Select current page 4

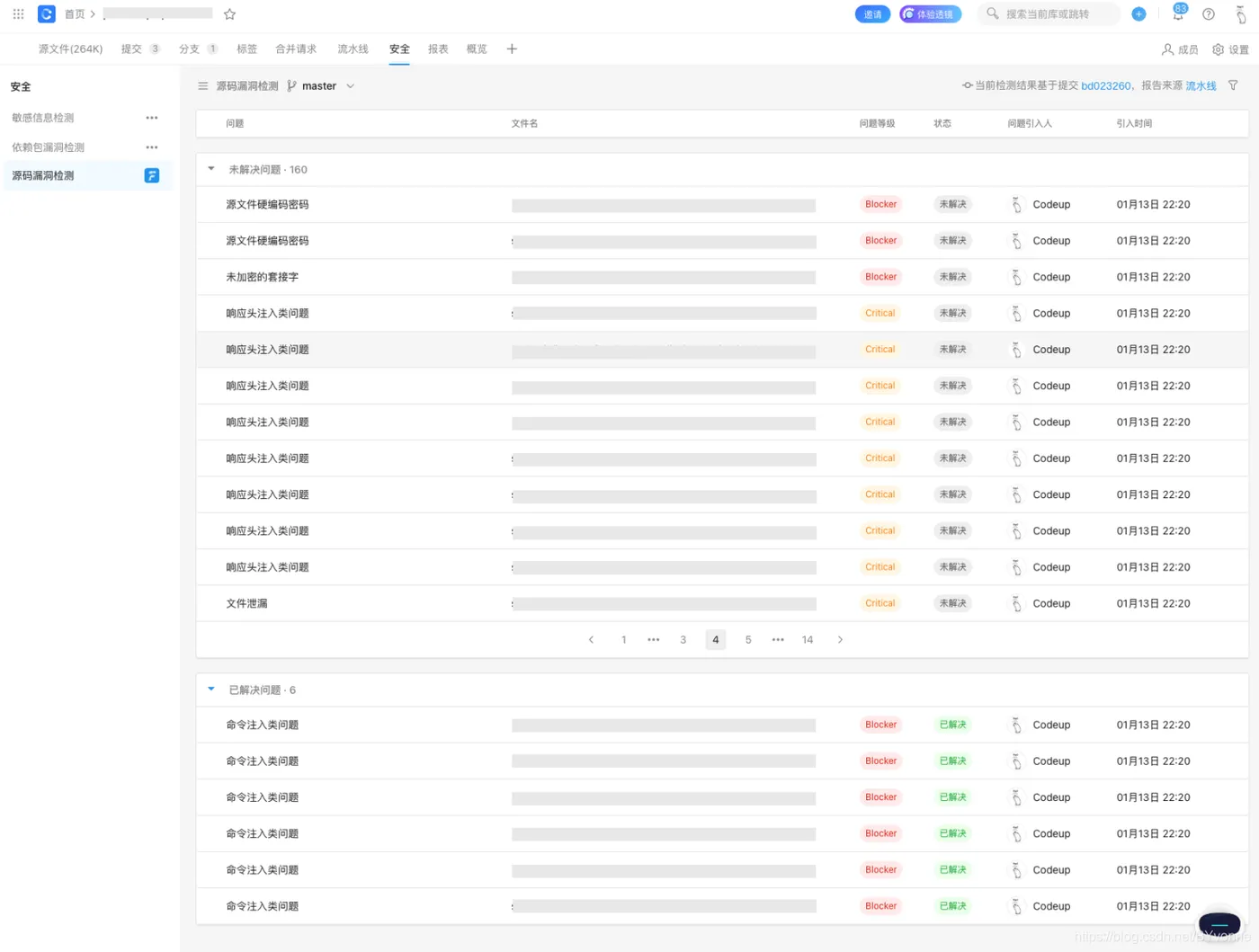tap(715, 640)
